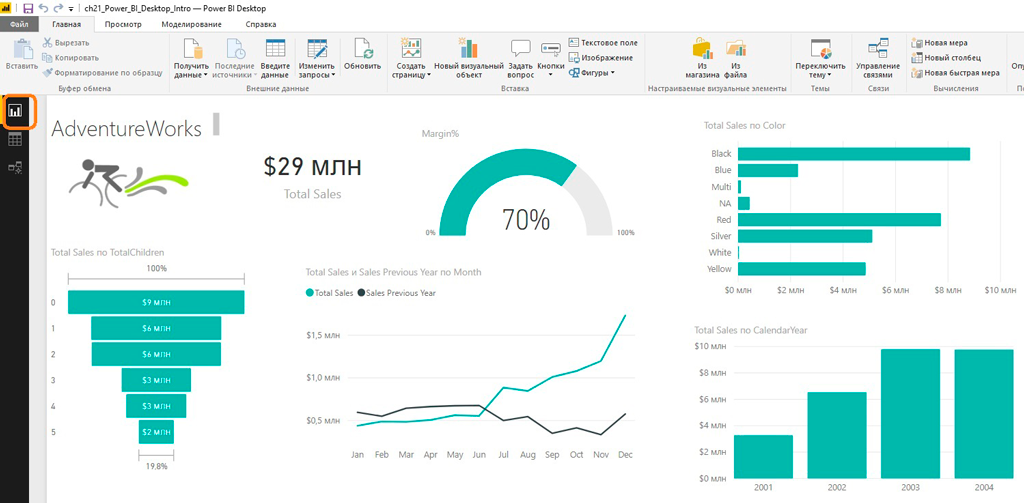Click the 2001 column in CalendarYear chart

[x=763, y=457]
